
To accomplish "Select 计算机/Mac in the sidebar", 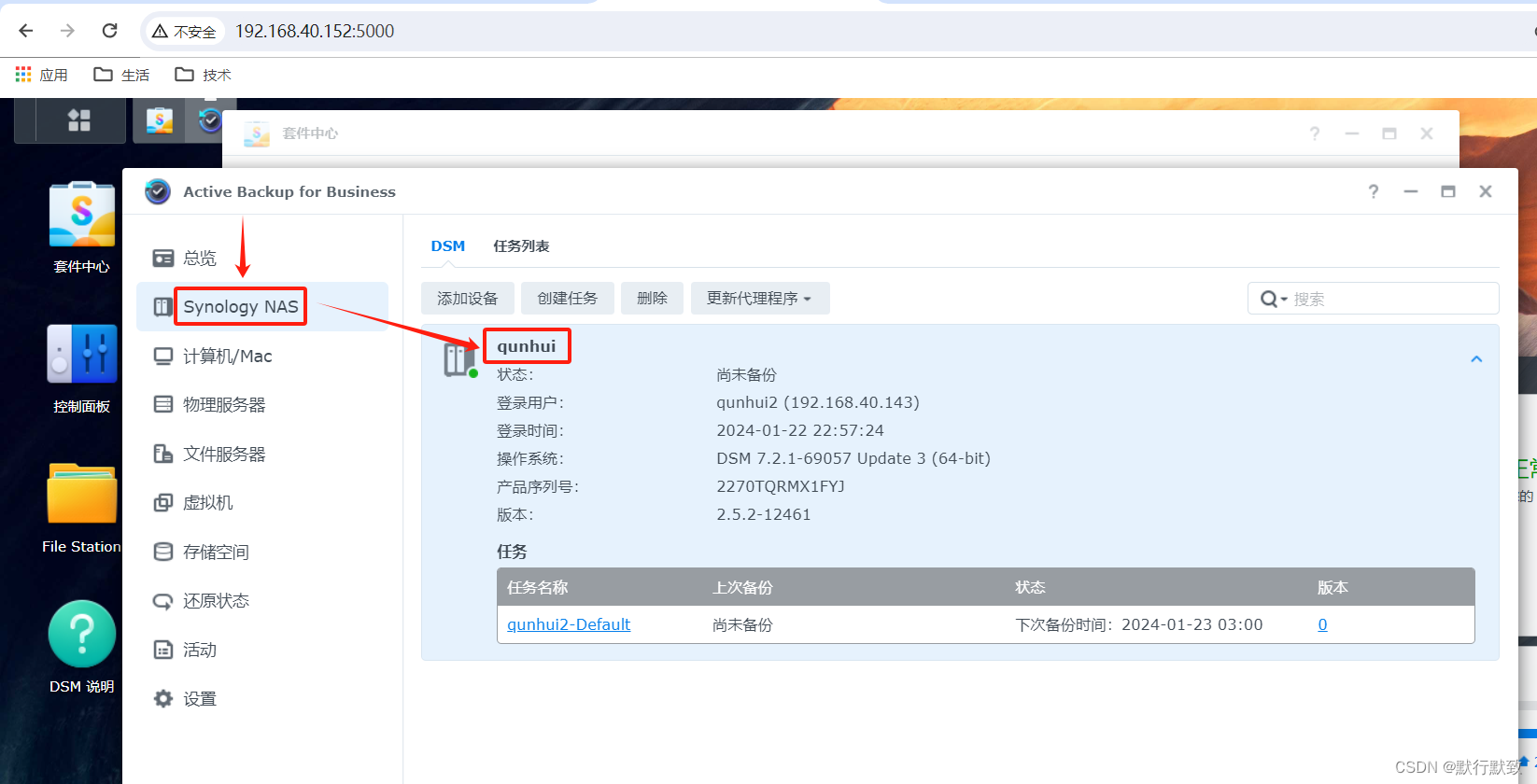I will [262, 356].
